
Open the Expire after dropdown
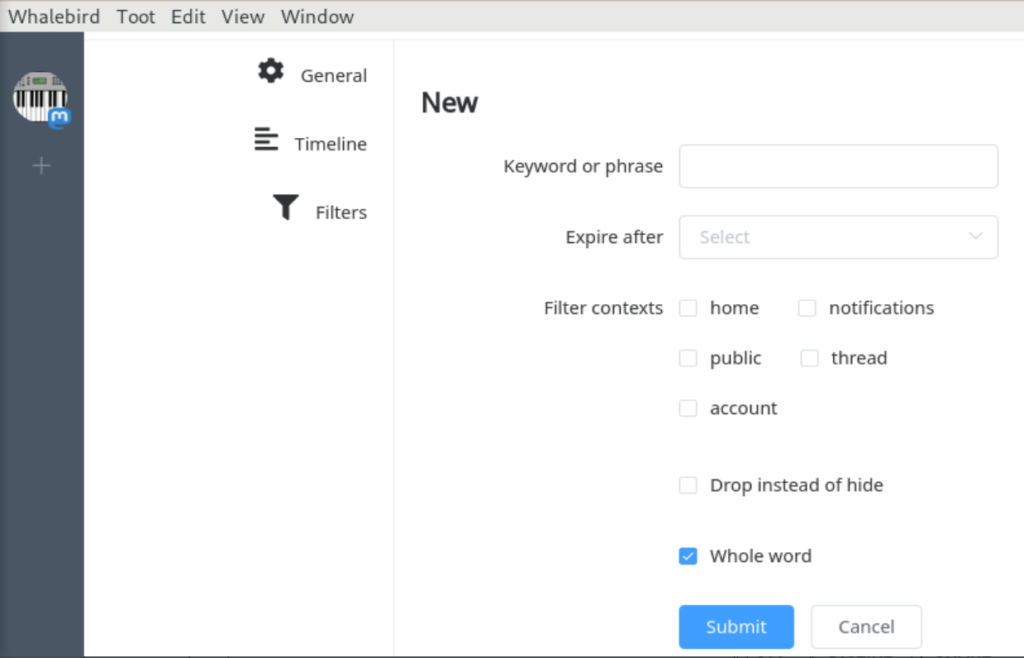pos(838,237)
